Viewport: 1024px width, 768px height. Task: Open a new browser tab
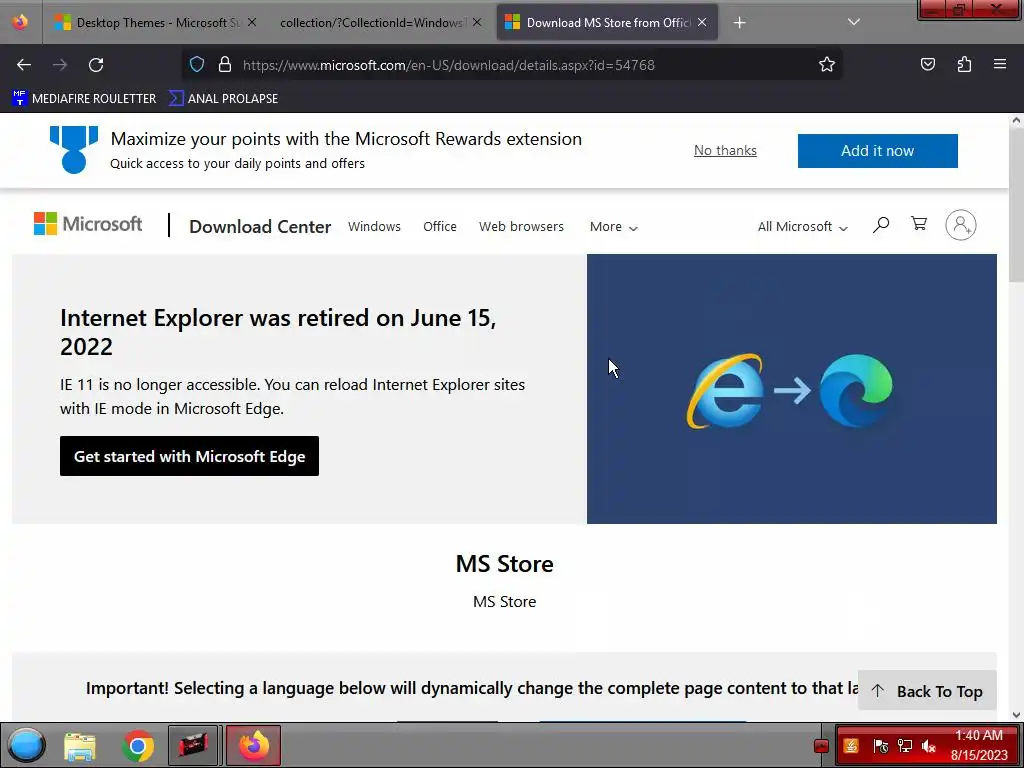(739, 23)
